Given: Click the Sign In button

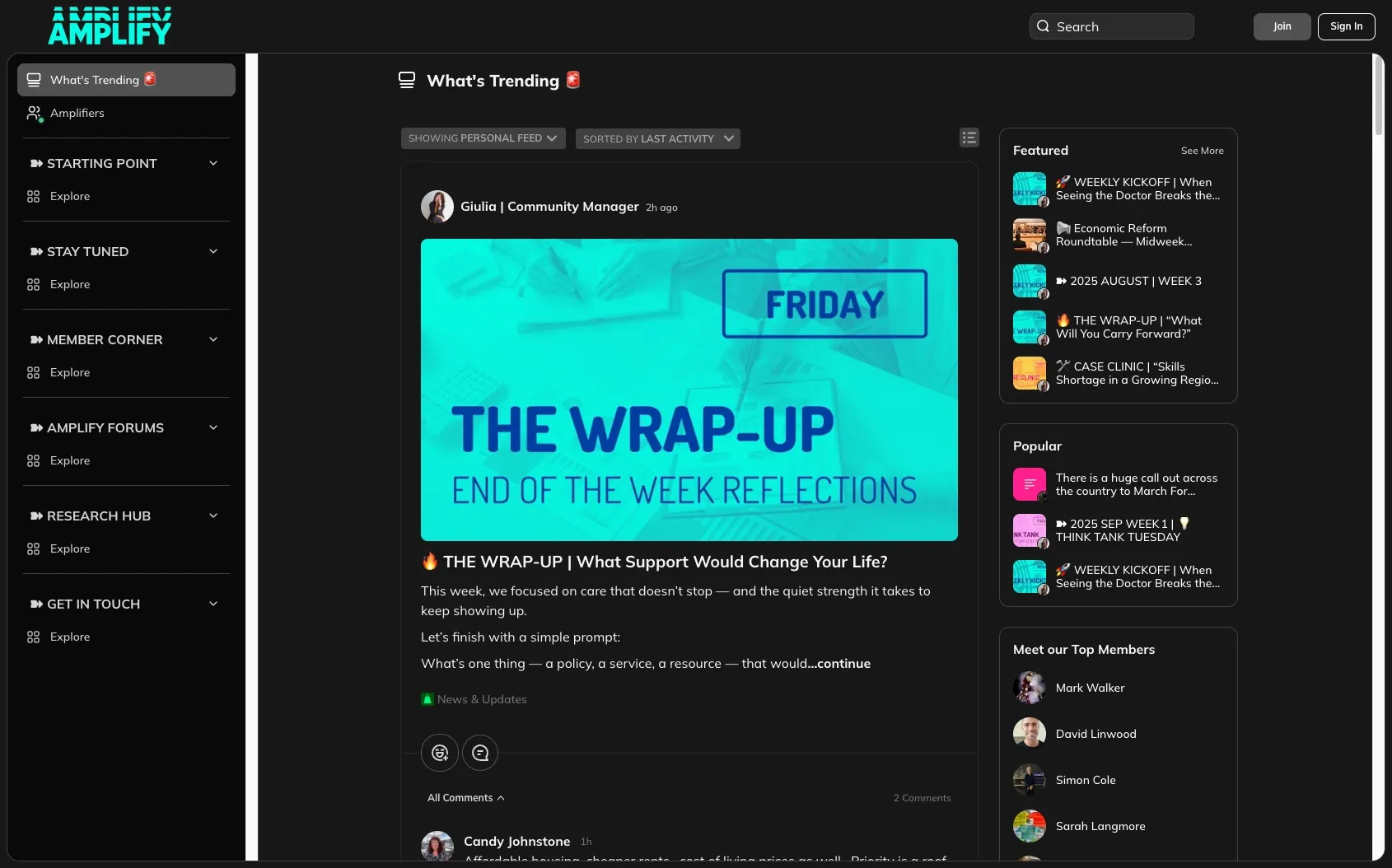Looking at the screenshot, I should coord(1346,26).
